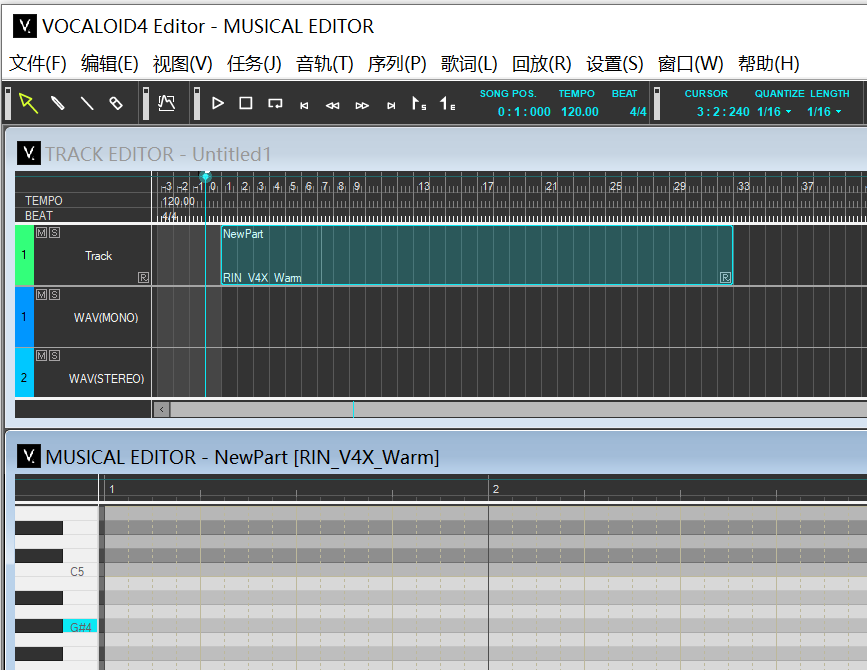Set the end marker icon
Image resolution: width=867 pixels, height=670 pixels.
(x=447, y=103)
